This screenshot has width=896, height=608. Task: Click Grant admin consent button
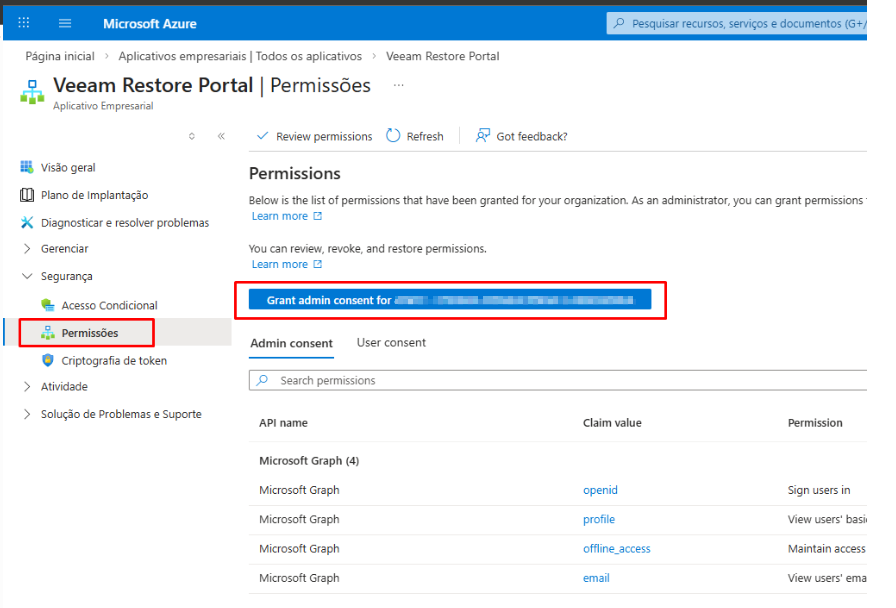tap(450, 300)
